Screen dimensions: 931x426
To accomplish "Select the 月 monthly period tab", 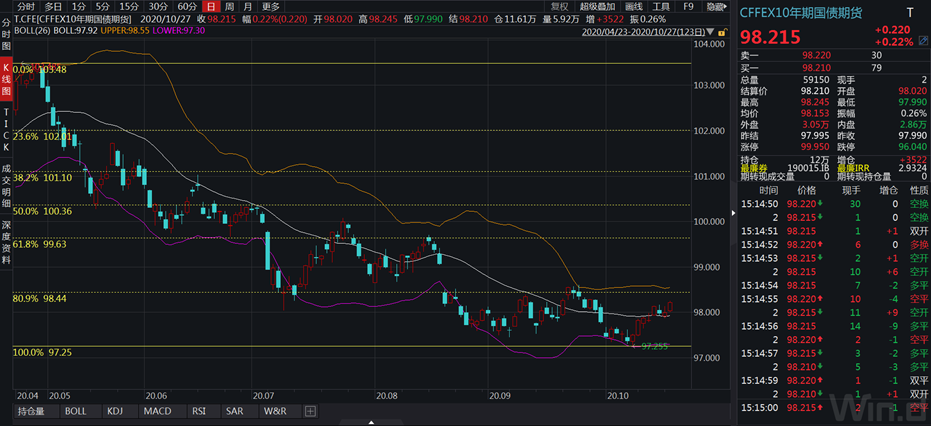I will (248, 7).
